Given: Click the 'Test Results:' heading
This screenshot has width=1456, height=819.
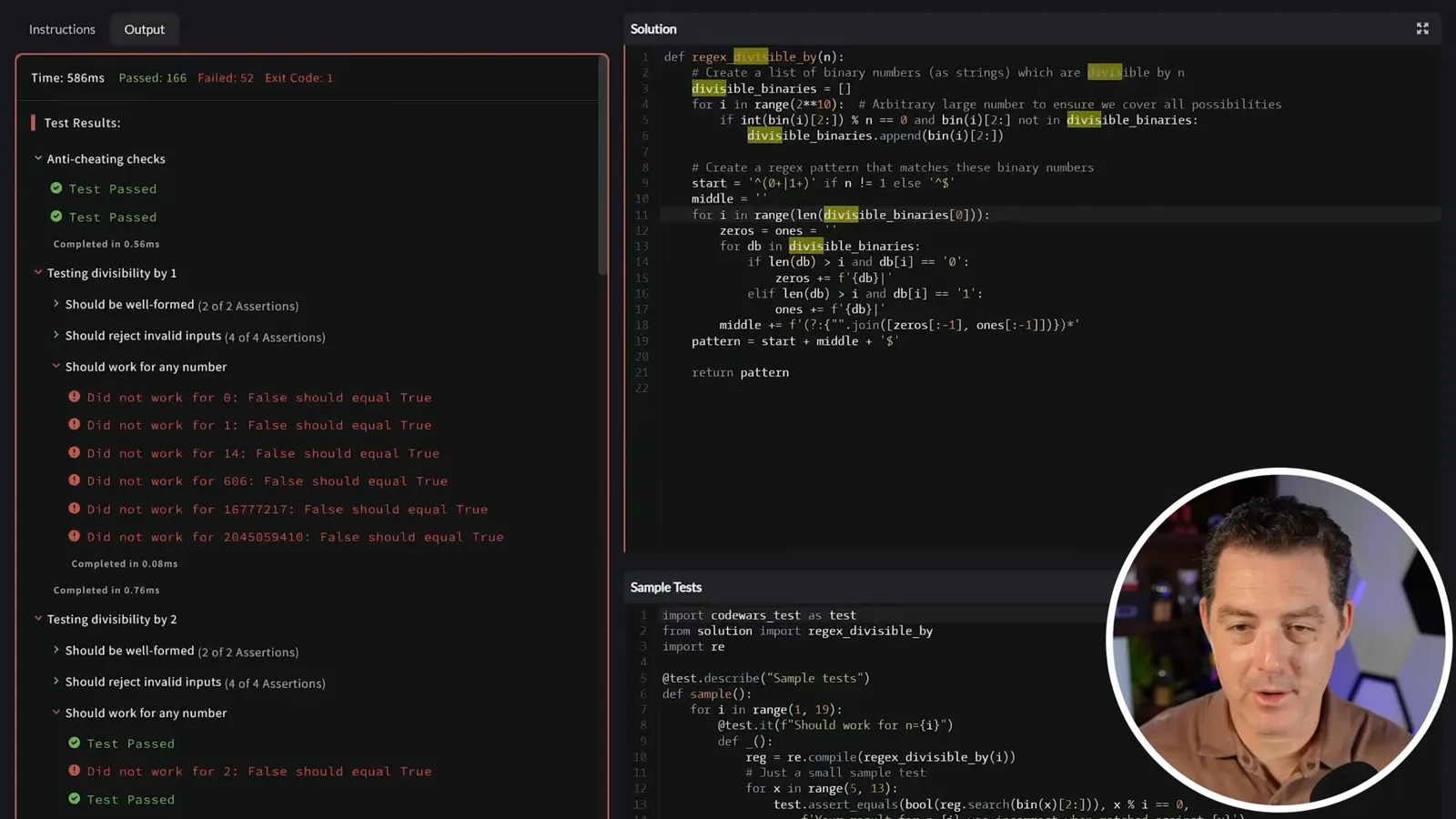Looking at the screenshot, I should coord(82,123).
